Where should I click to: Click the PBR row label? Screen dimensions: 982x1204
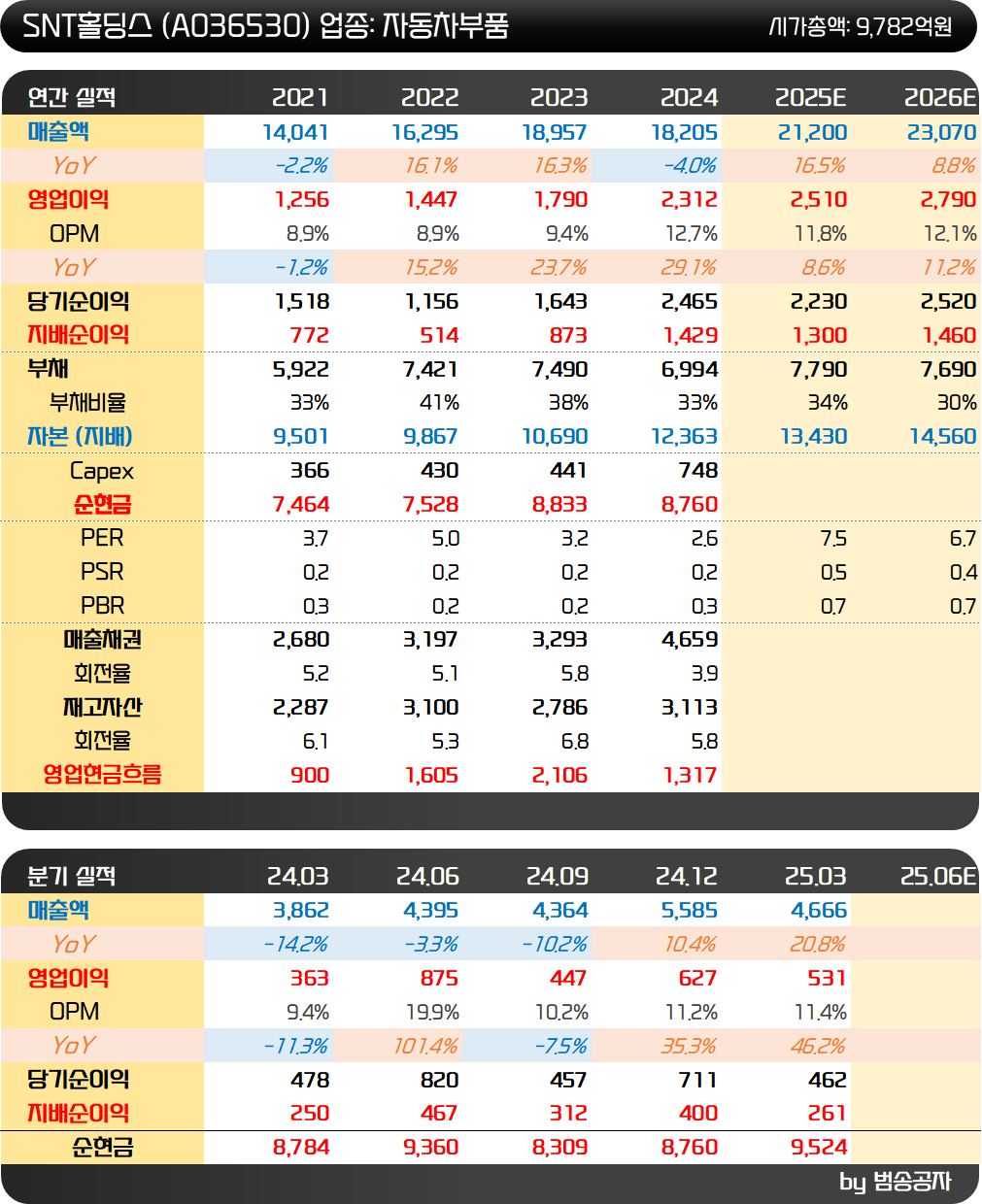[x=102, y=606]
